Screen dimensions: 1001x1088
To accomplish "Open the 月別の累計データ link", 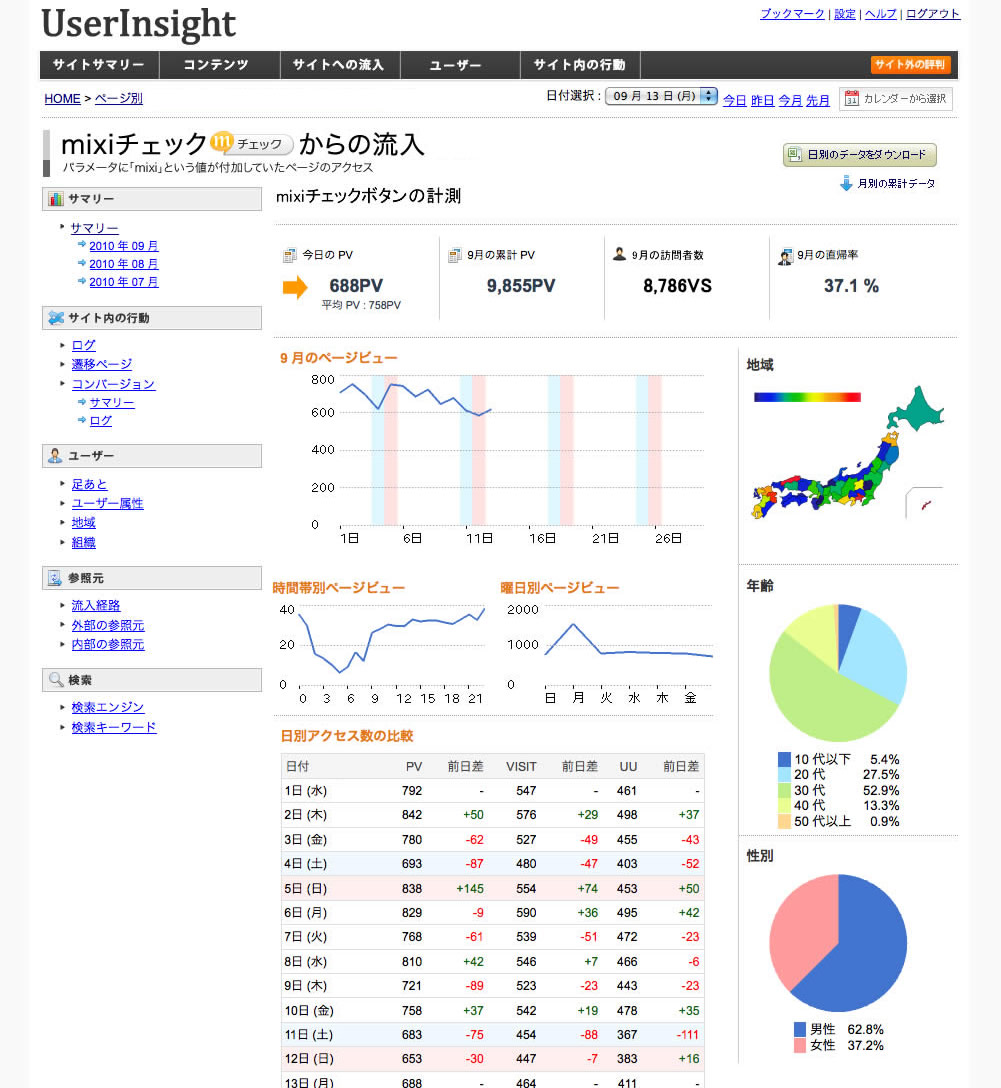I will pyautogui.click(x=896, y=184).
